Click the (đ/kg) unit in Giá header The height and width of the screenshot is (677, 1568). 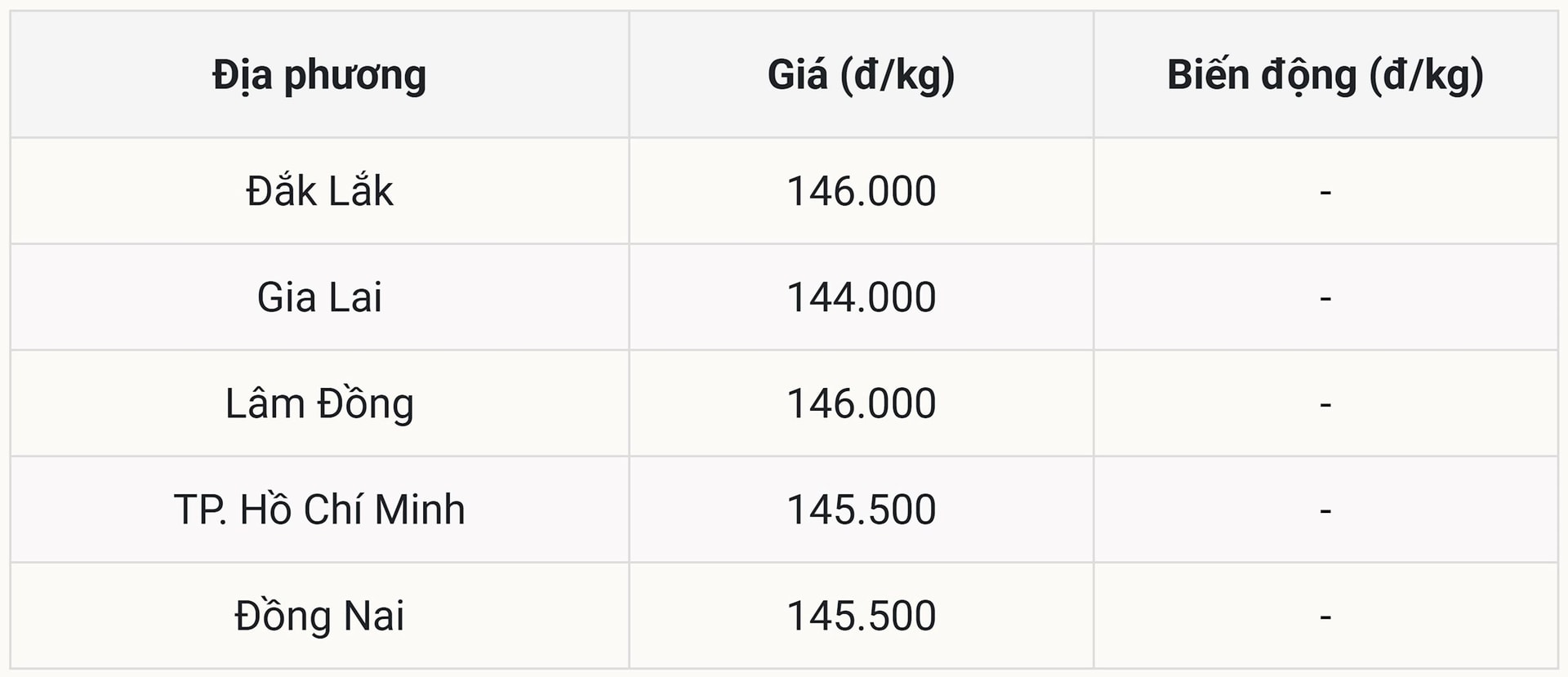897,77
